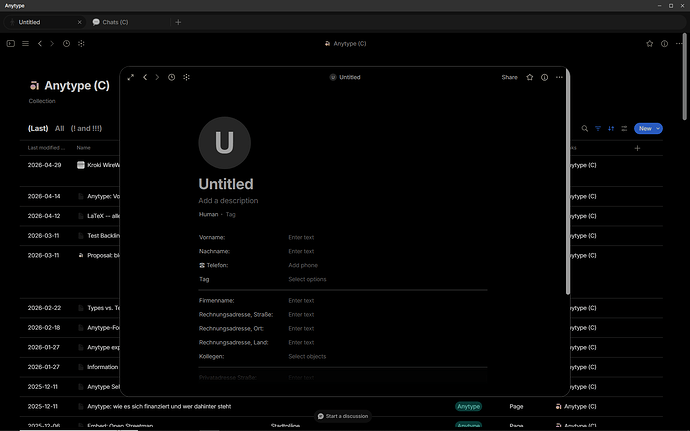Screen dimensions: 690x431
Task: Click Rechnungsadresse, Straße text field
Action: tap(301, 315)
